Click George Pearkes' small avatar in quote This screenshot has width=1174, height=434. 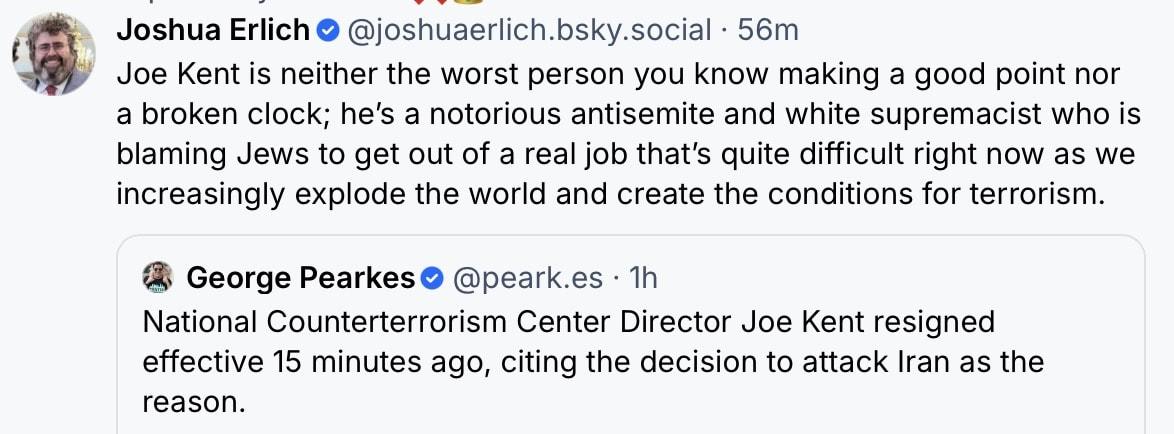pyautogui.click(x=159, y=276)
